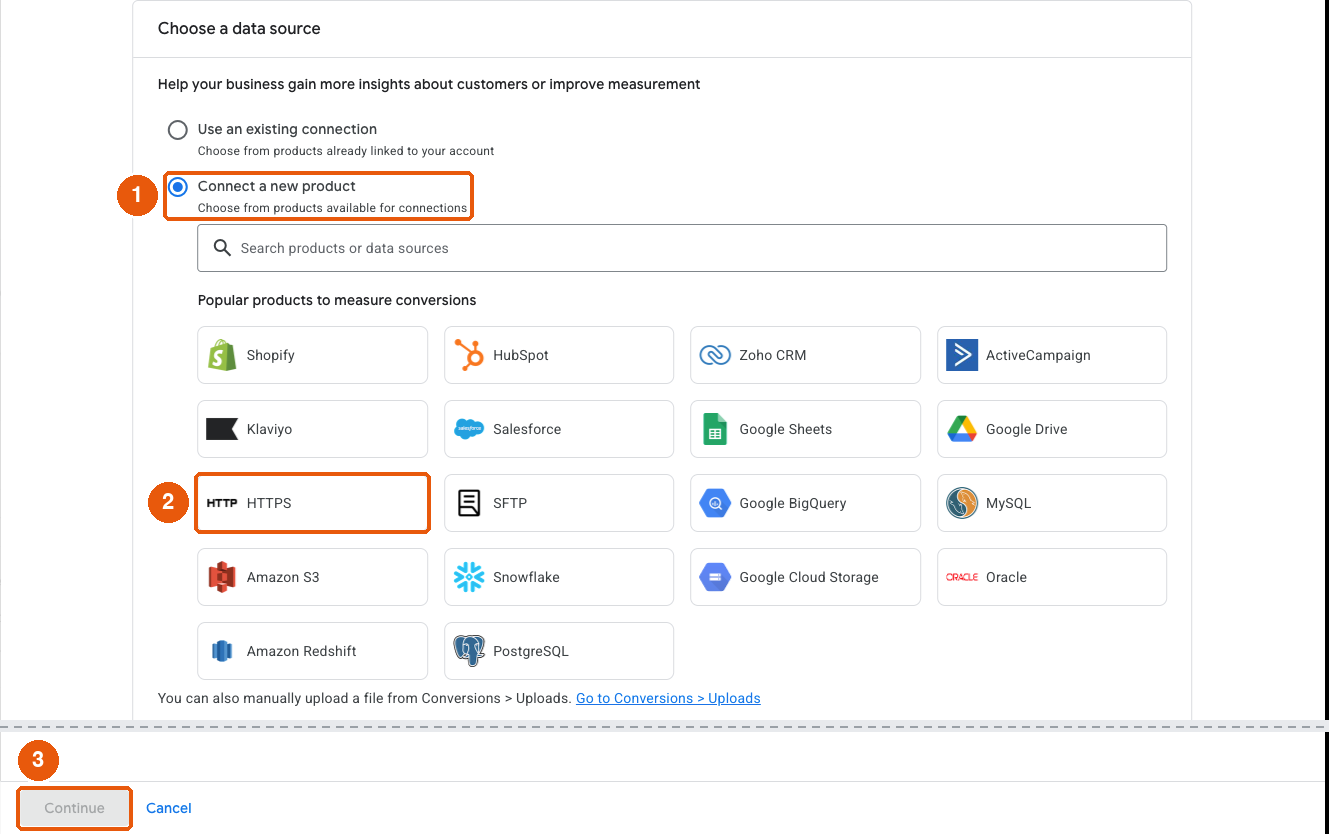Click the Google Cloud Storage icon

[715, 577]
